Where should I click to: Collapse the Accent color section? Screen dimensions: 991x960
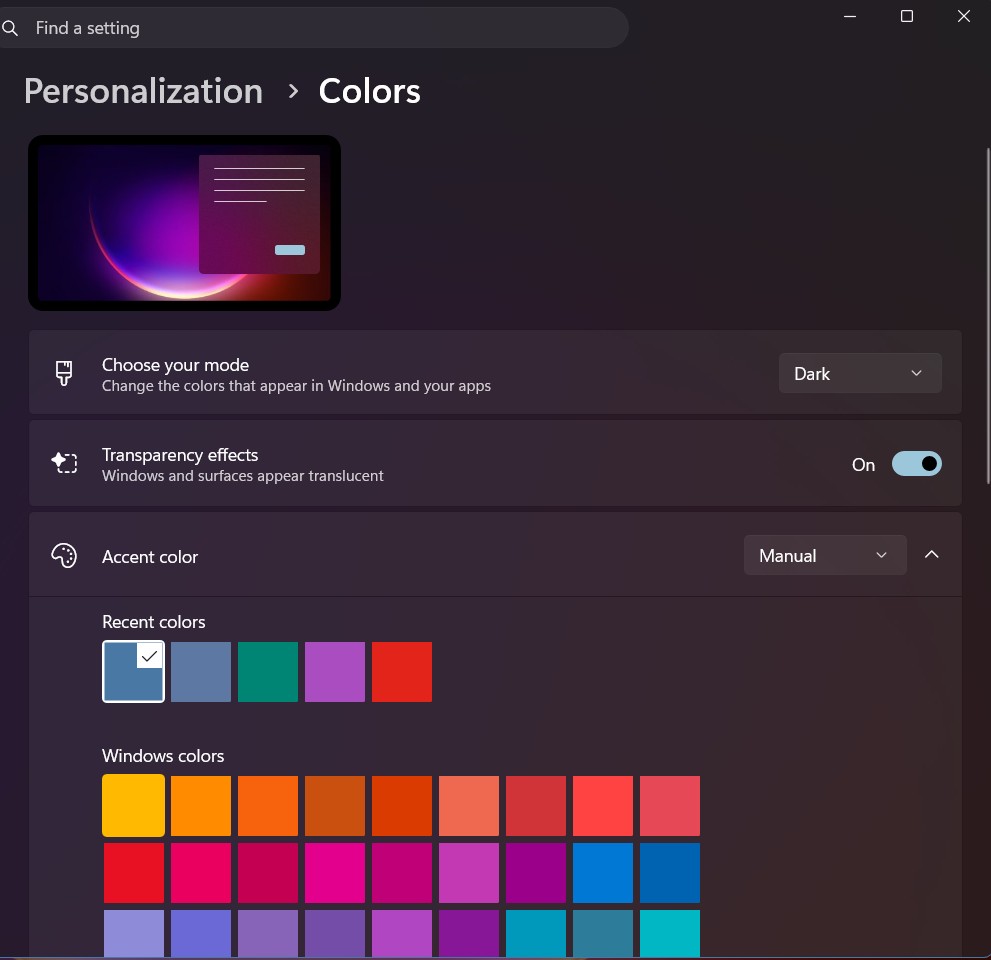click(x=932, y=555)
